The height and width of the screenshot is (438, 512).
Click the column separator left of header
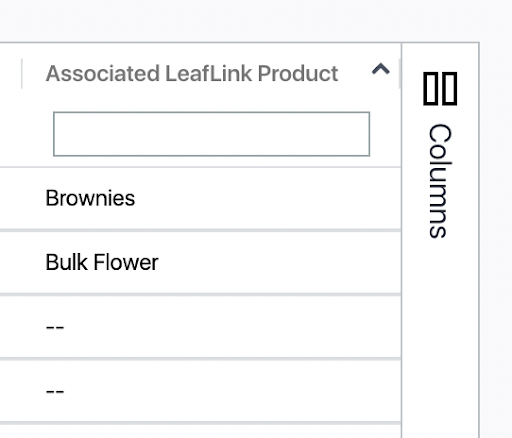[22, 74]
